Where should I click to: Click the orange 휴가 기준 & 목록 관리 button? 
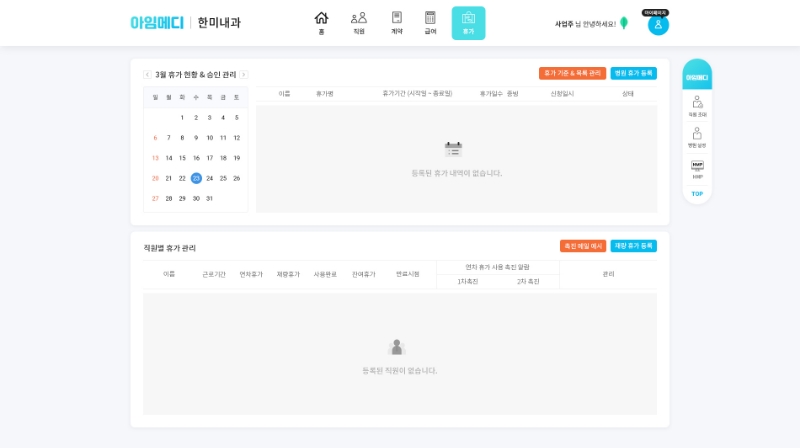(x=572, y=73)
